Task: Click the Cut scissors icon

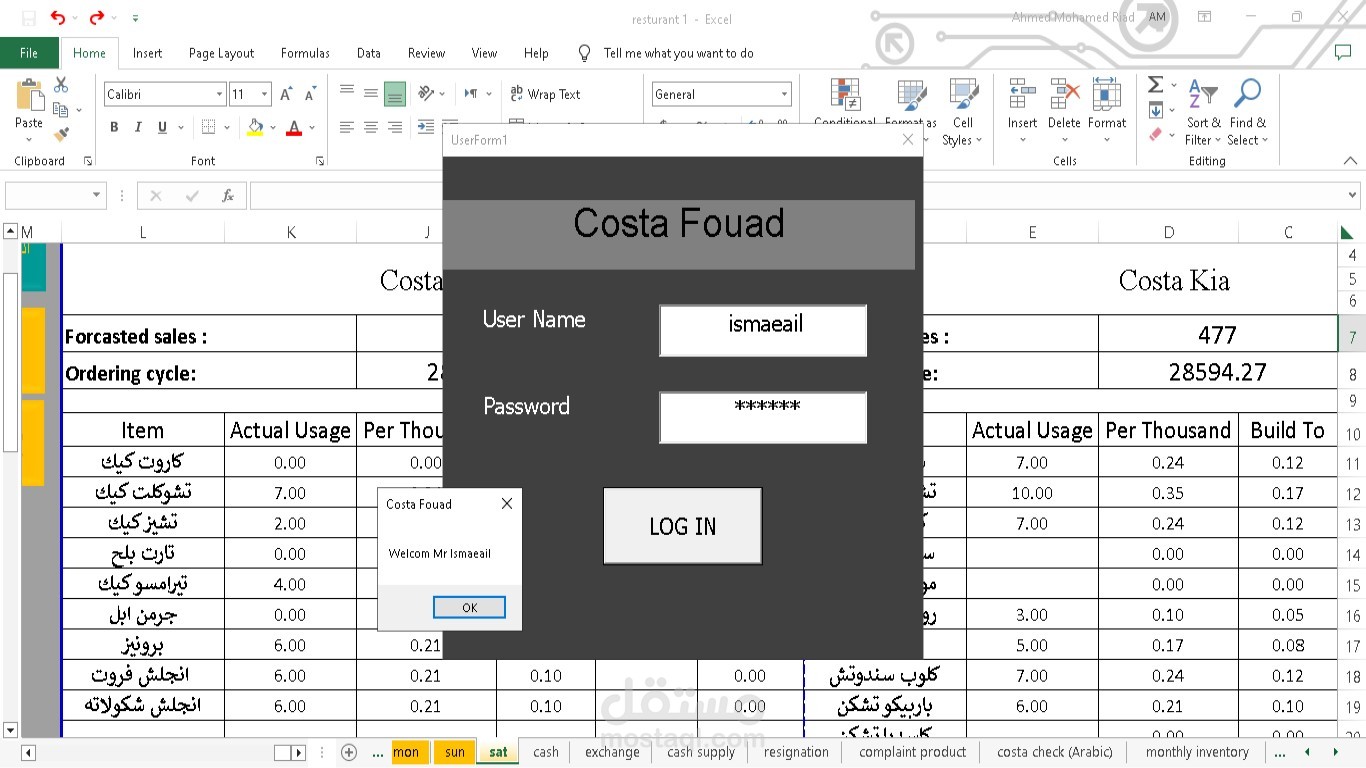Action: [61, 85]
